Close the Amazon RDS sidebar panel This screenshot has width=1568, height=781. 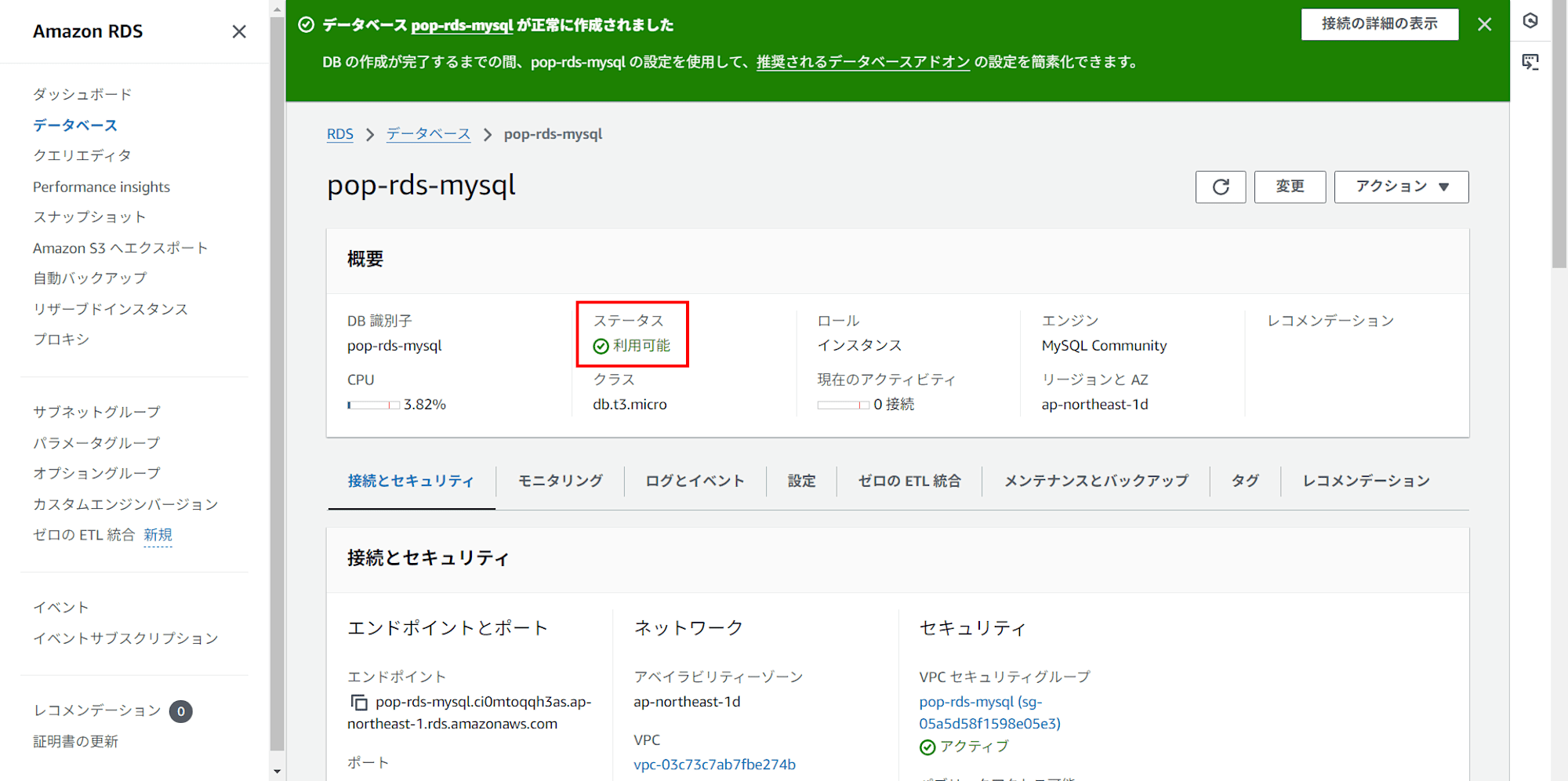[239, 31]
